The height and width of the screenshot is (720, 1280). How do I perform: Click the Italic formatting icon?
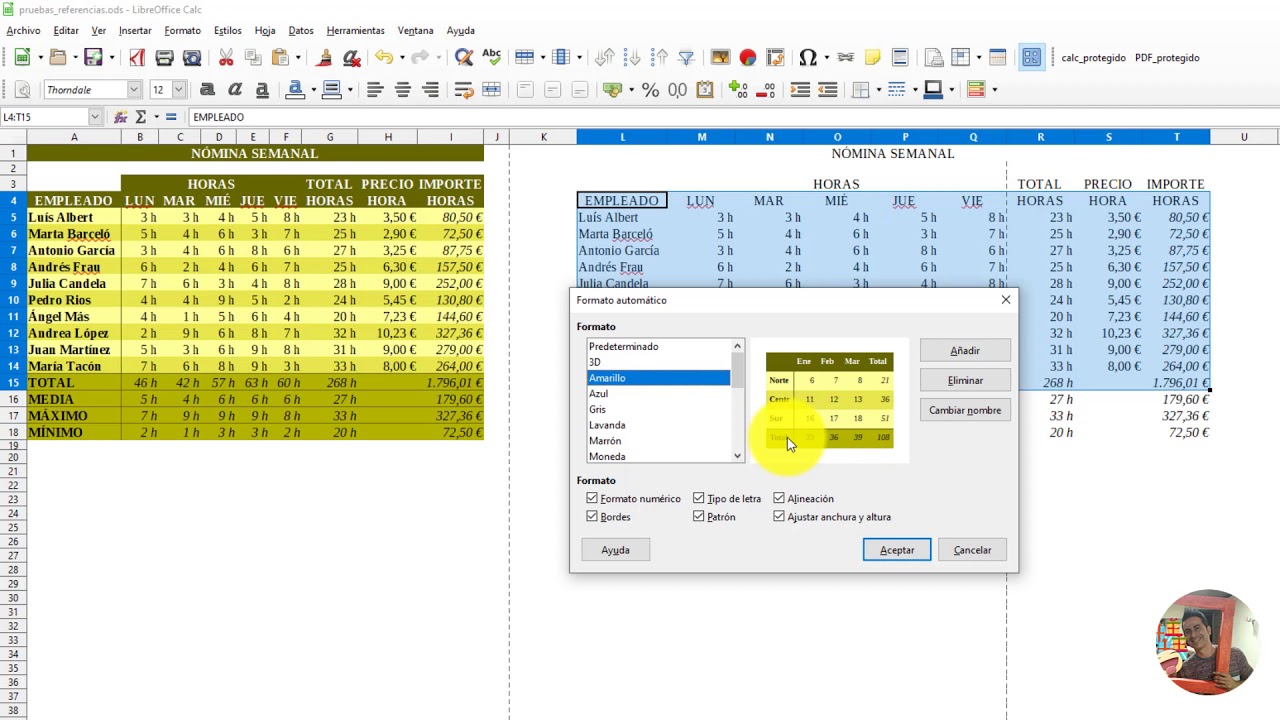(x=235, y=90)
